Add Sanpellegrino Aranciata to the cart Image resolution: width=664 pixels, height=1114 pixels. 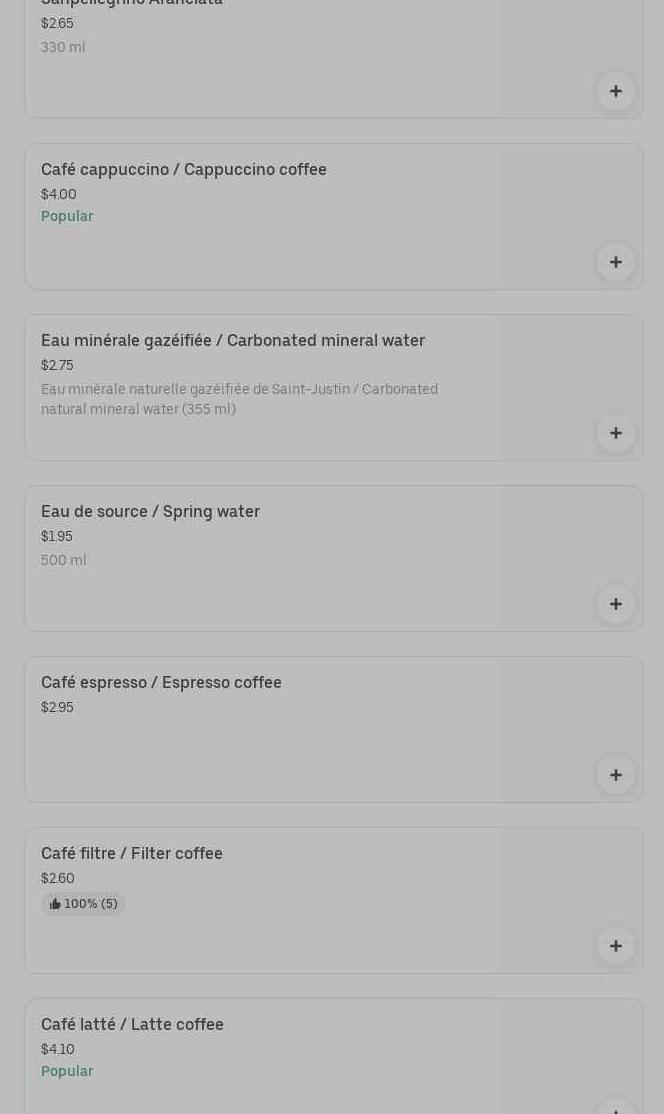point(615,91)
